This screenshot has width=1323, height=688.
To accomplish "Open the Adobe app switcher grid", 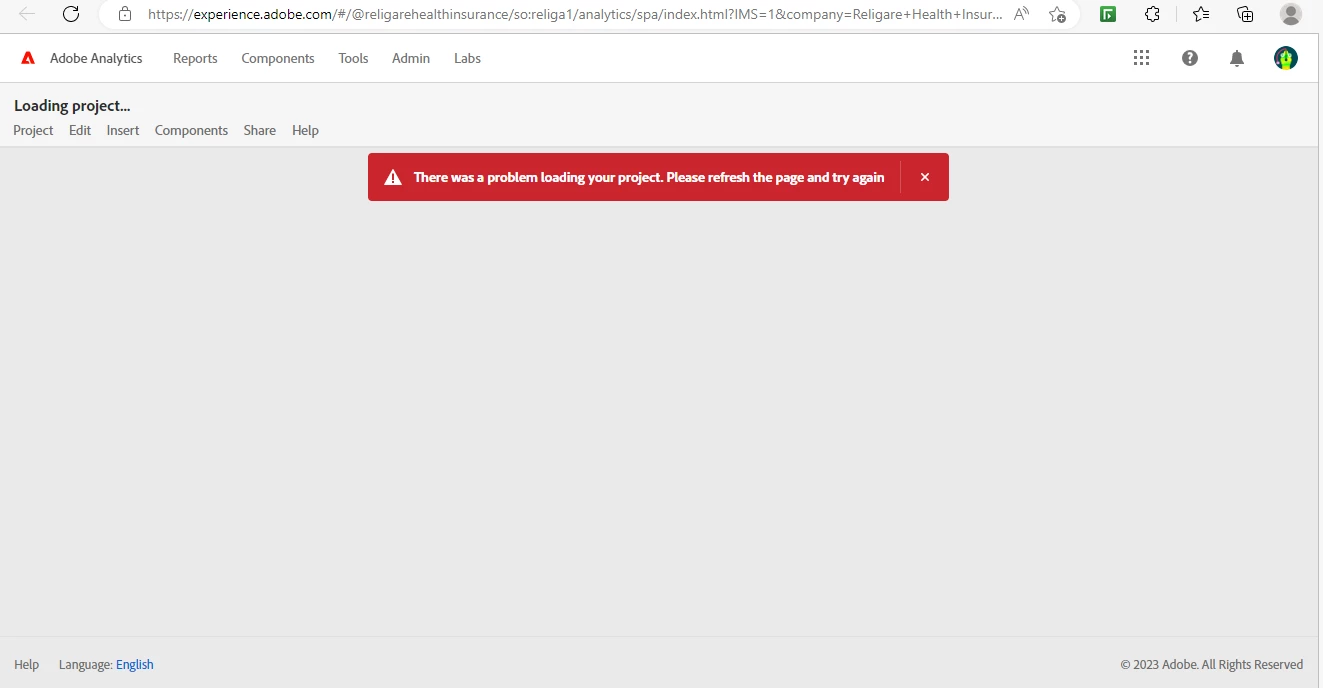I will [1141, 58].
